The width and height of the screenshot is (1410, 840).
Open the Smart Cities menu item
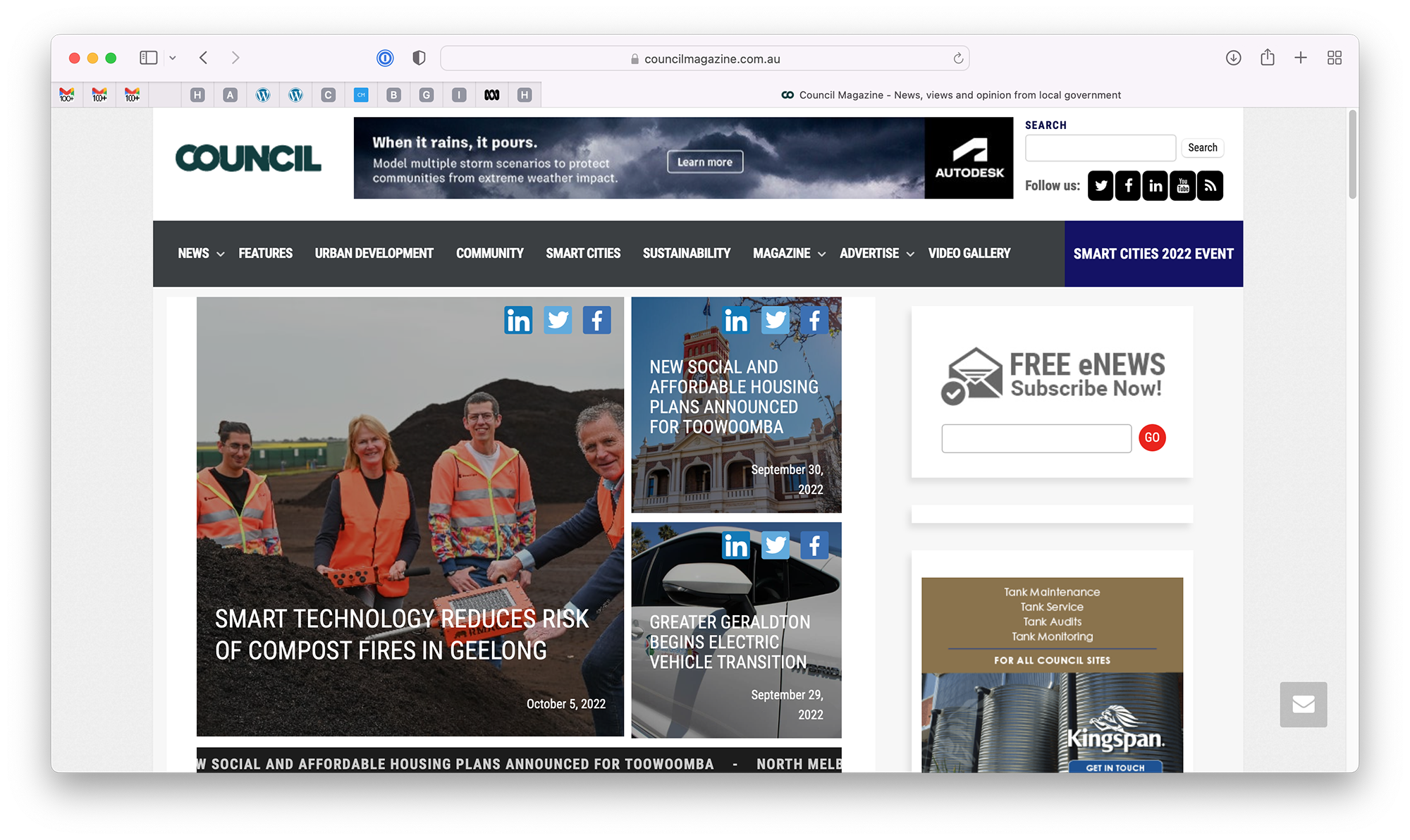point(583,254)
